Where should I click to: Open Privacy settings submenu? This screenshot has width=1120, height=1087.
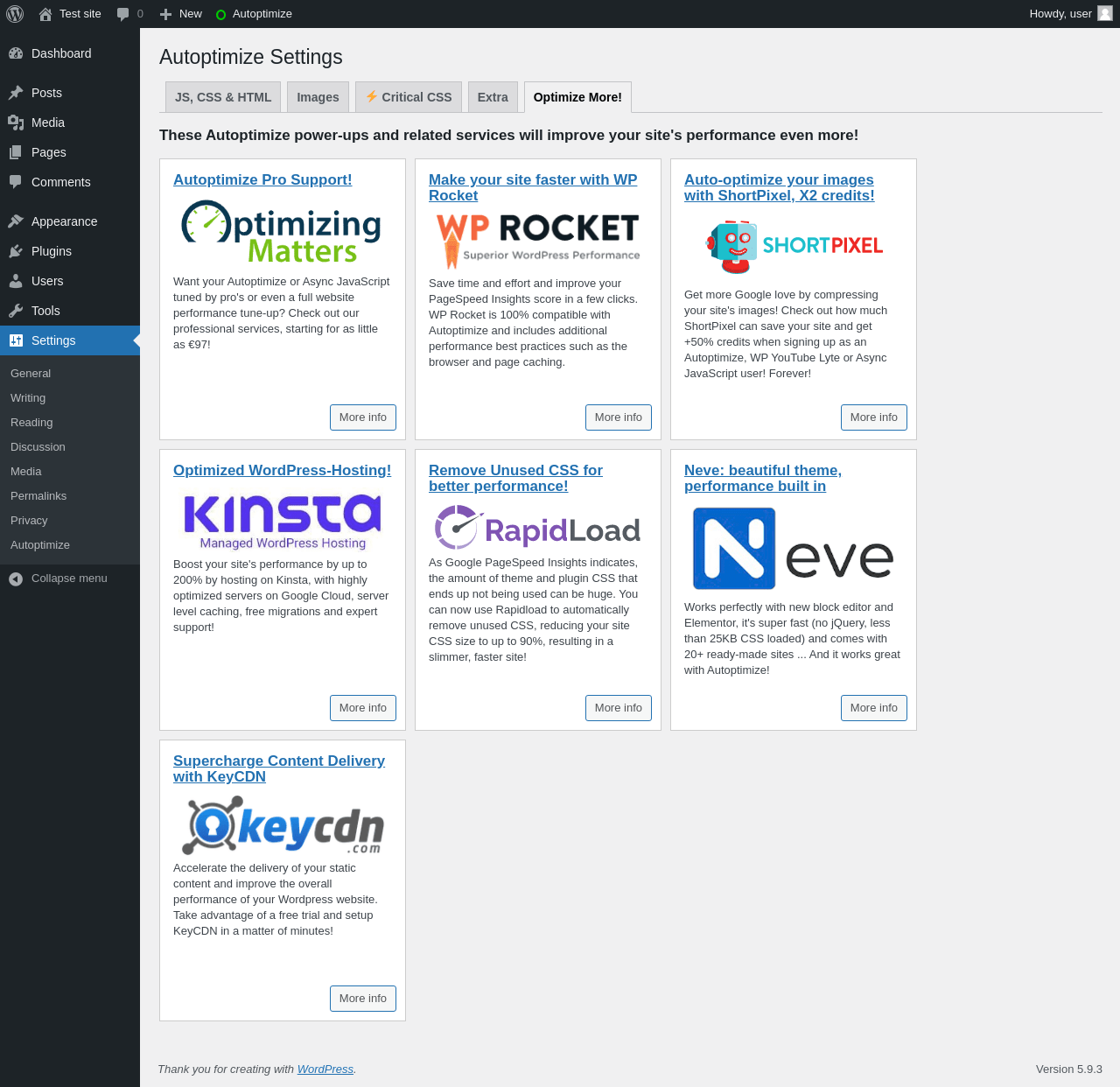[29, 521]
